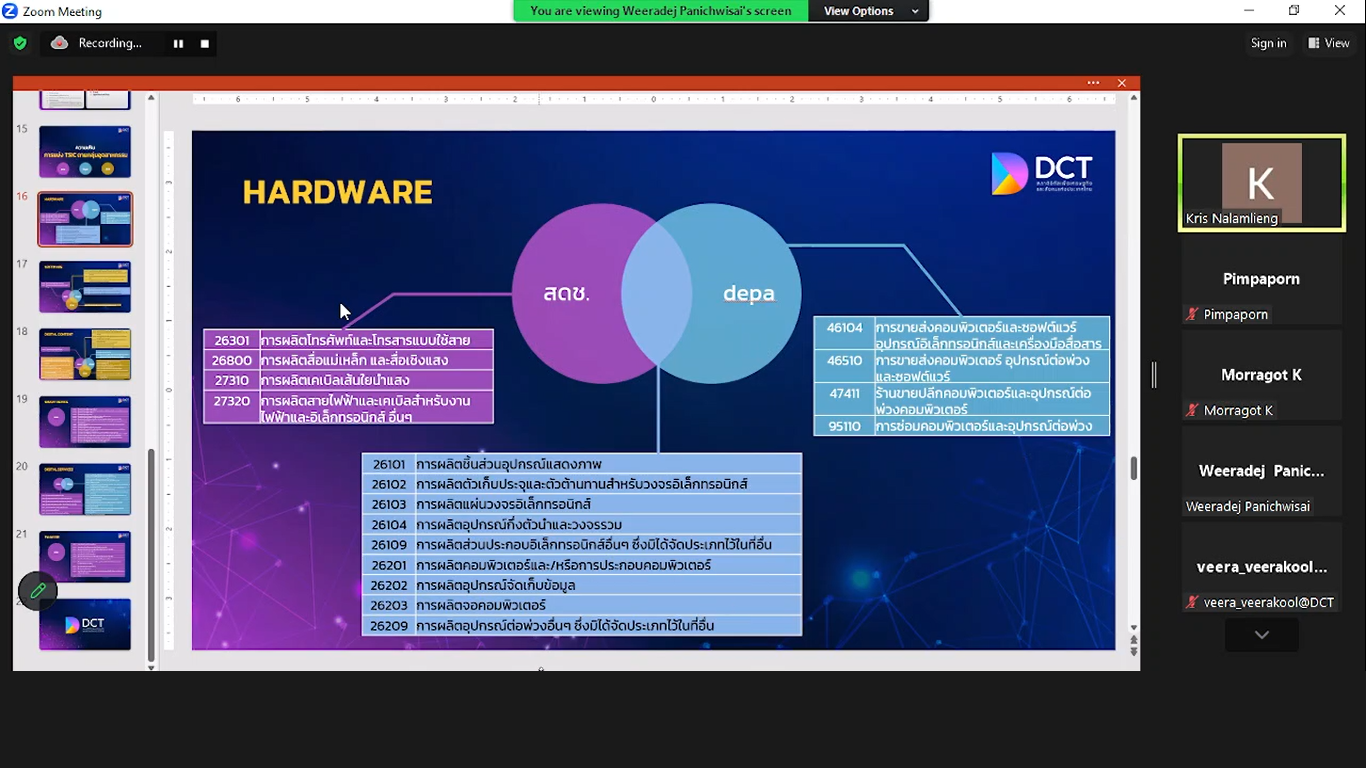Image resolution: width=1366 pixels, height=768 pixels.
Task: Click the next slide double-arrow button
Action: [1133, 652]
